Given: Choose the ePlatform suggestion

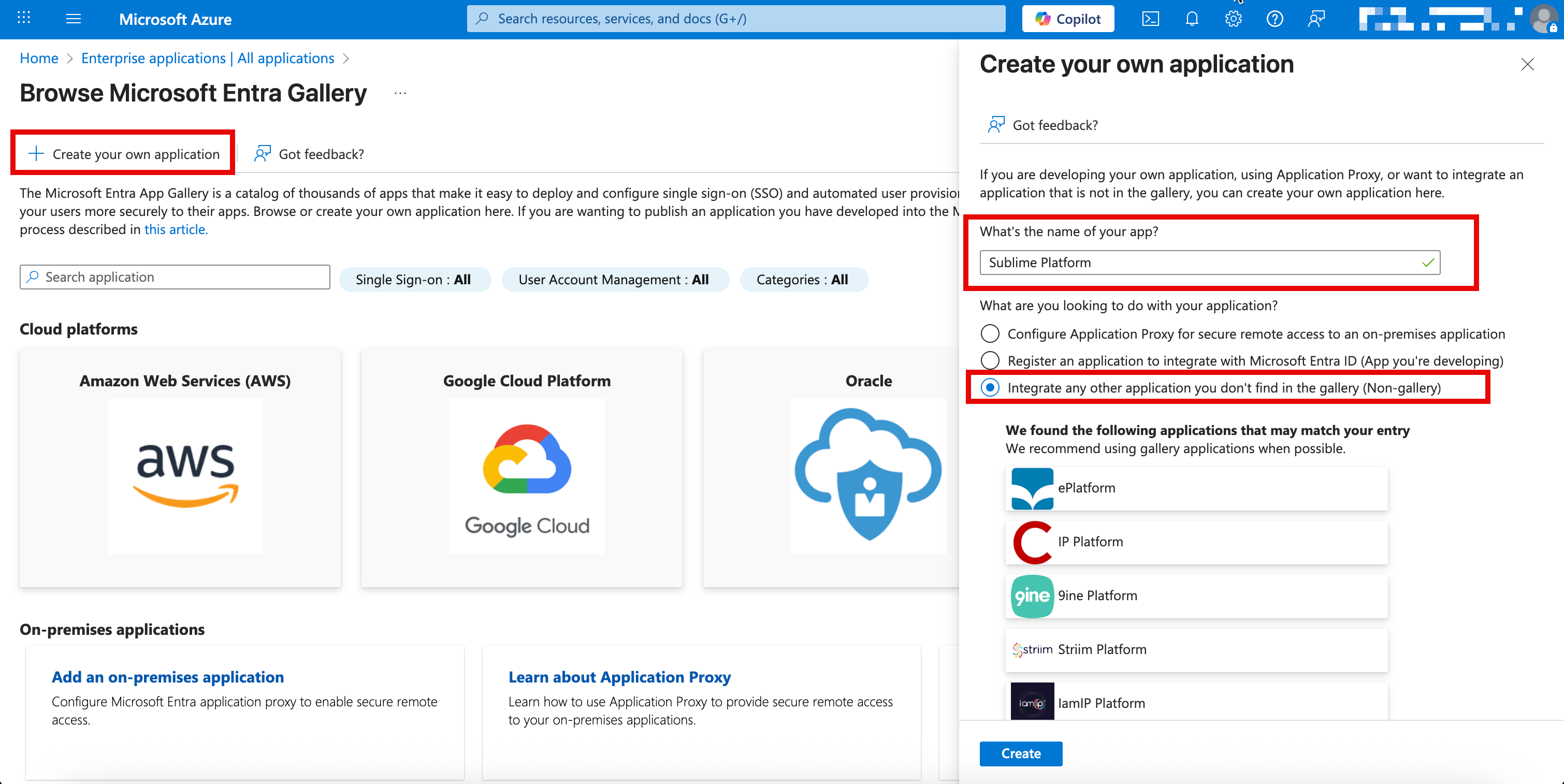Looking at the screenshot, I should click(x=1197, y=488).
